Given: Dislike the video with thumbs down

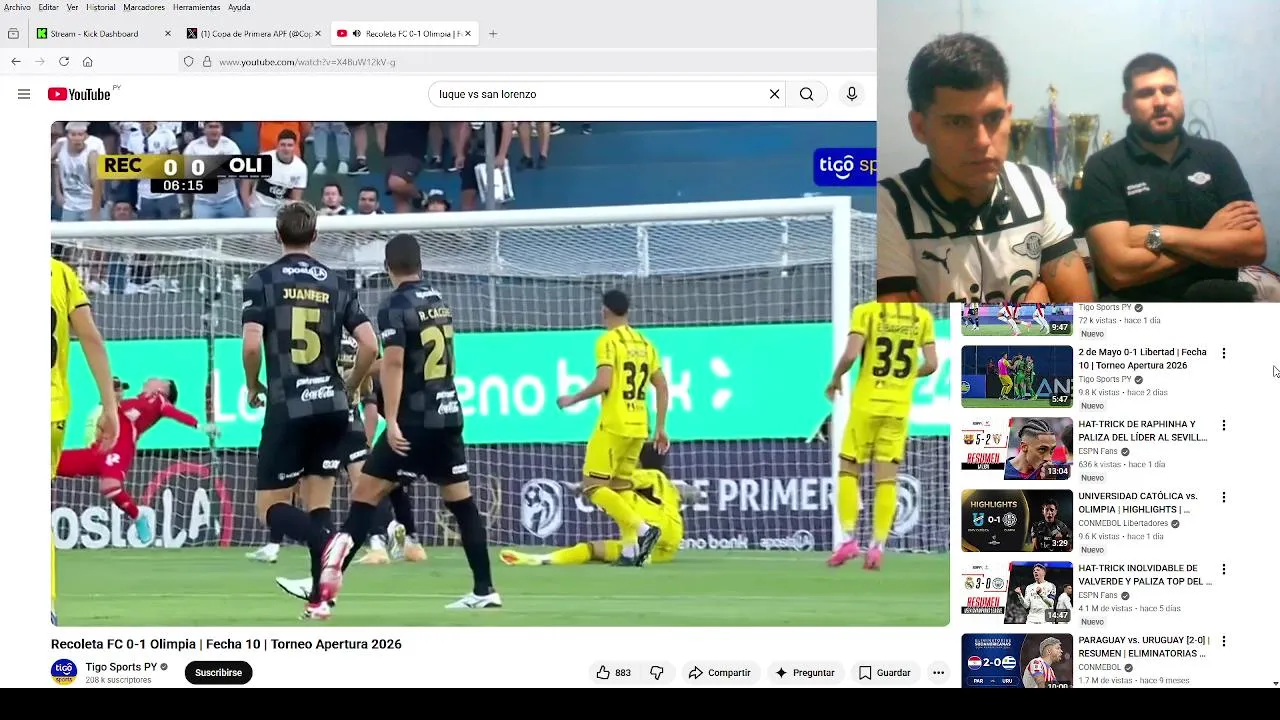Looking at the screenshot, I should coord(657,673).
